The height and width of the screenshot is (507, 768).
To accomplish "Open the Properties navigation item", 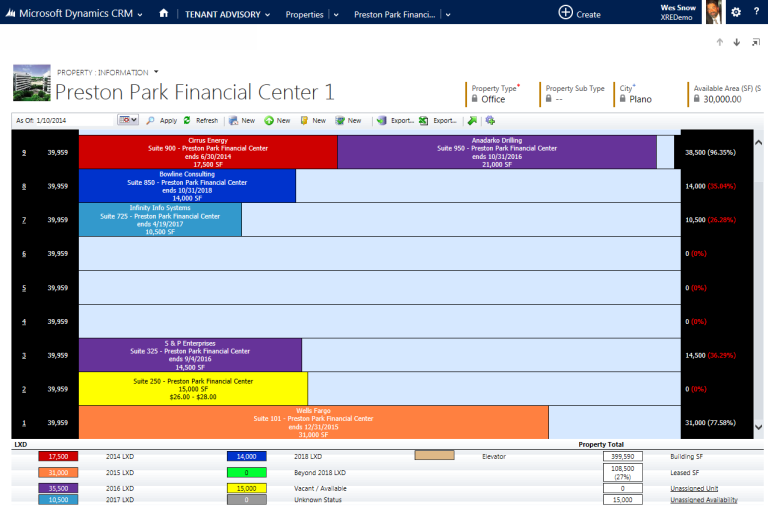I will click(x=304, y=15).
